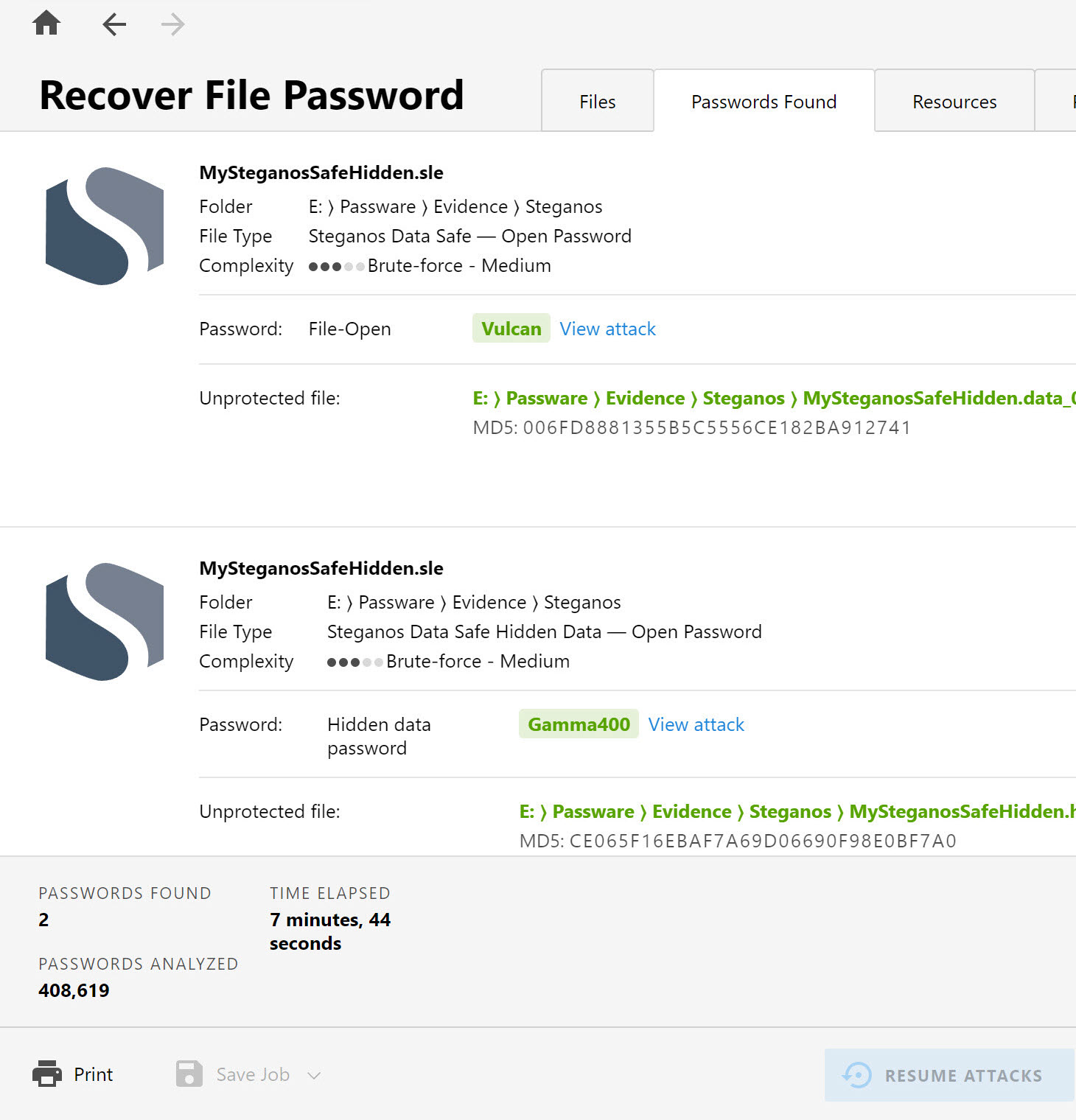1076x1120 pixels.
Task: Switch to the Resources tab
Action: [954, 101]
